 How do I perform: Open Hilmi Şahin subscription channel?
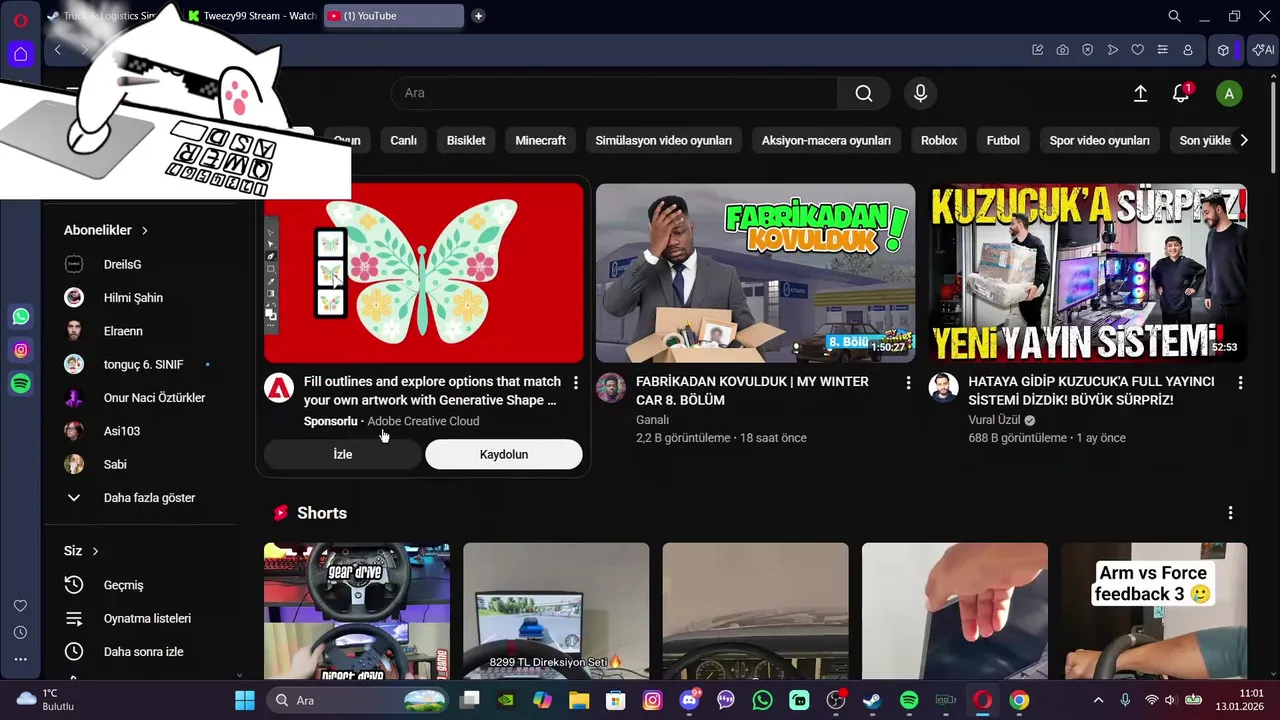click(134, 297)
